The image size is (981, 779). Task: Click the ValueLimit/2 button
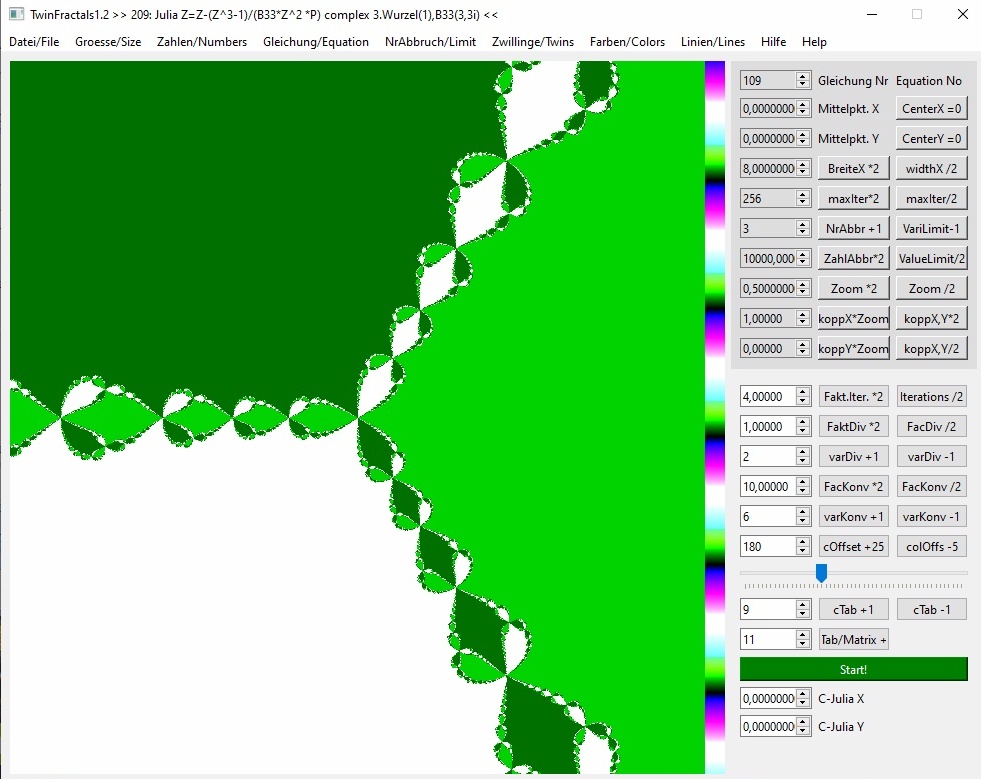932,258
